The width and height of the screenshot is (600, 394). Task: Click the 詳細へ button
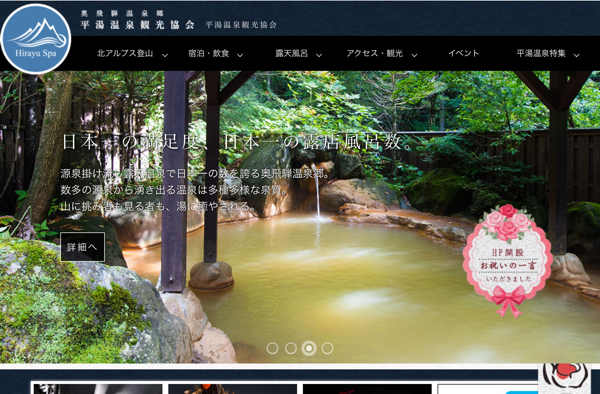click(83, 247)
